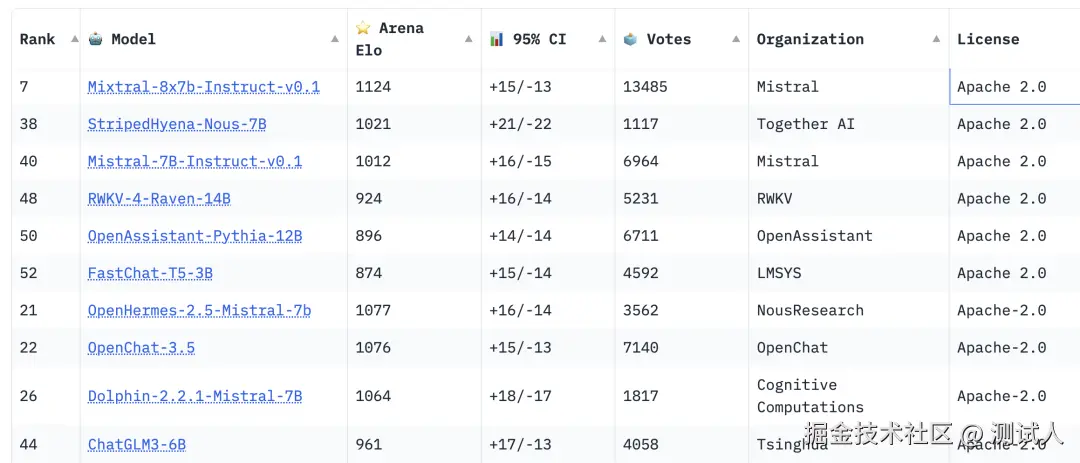
Task: Click the robot icon in Model header
Action: tap(96, 39)
